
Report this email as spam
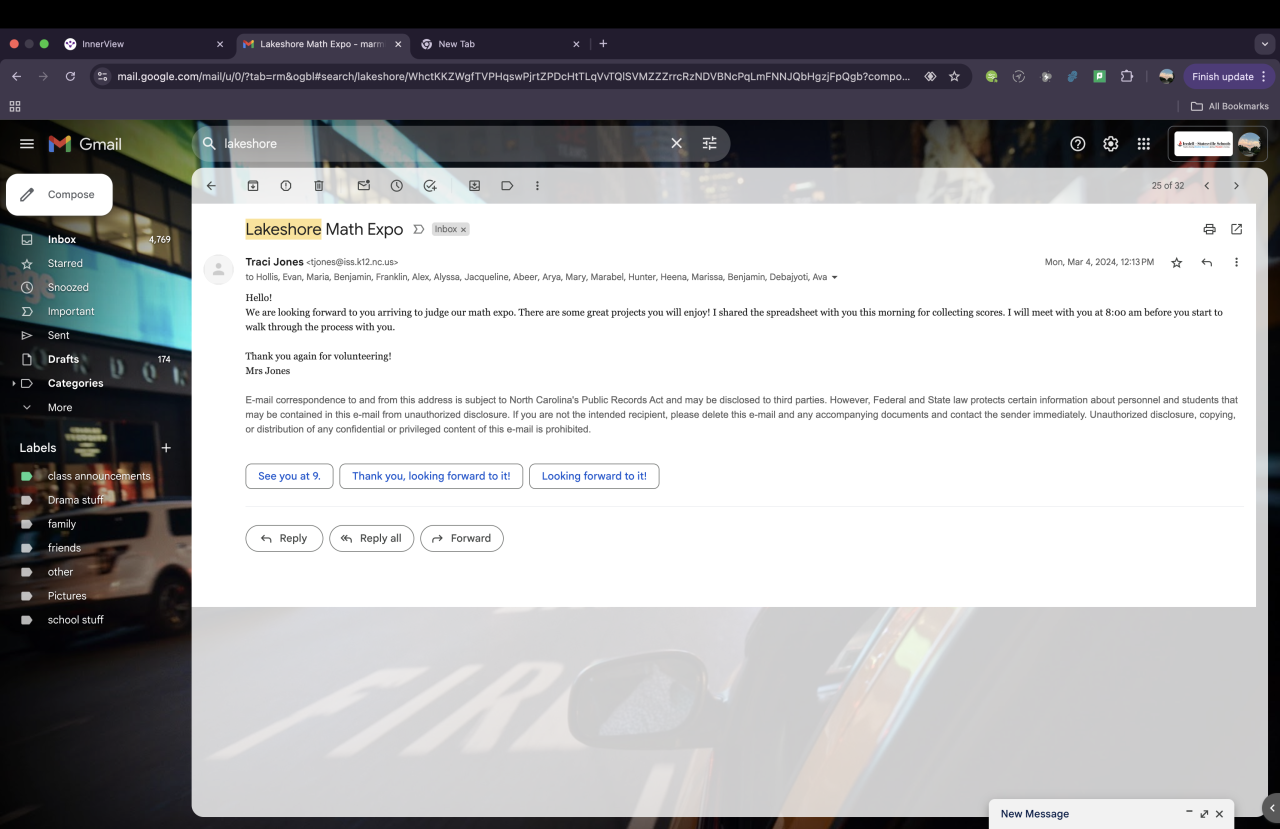click(x=286, y=186)
